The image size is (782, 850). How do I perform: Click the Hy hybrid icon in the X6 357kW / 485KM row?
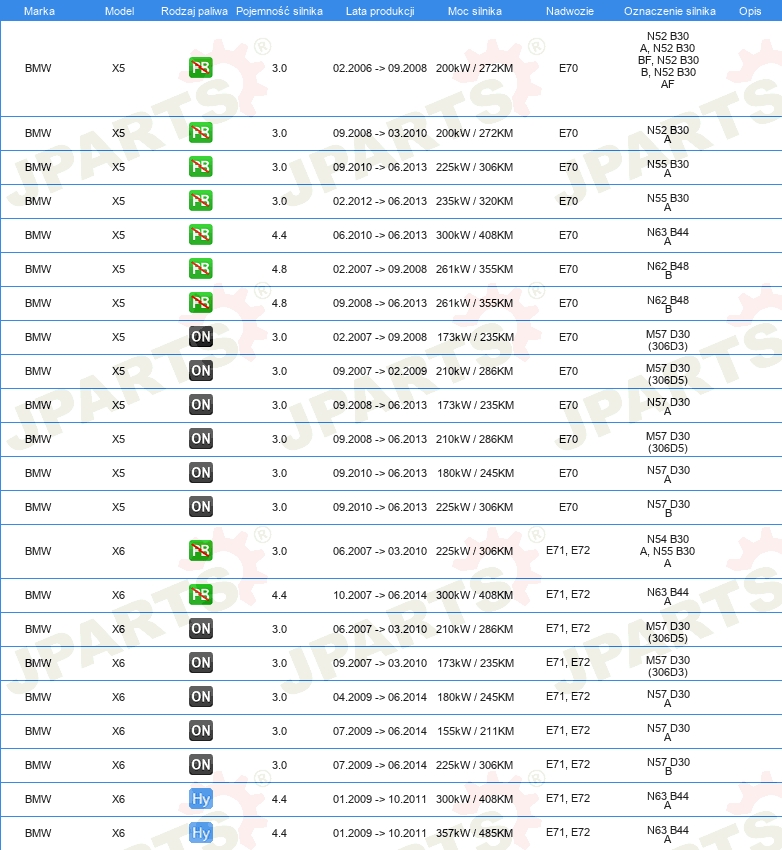coord(201,833)
